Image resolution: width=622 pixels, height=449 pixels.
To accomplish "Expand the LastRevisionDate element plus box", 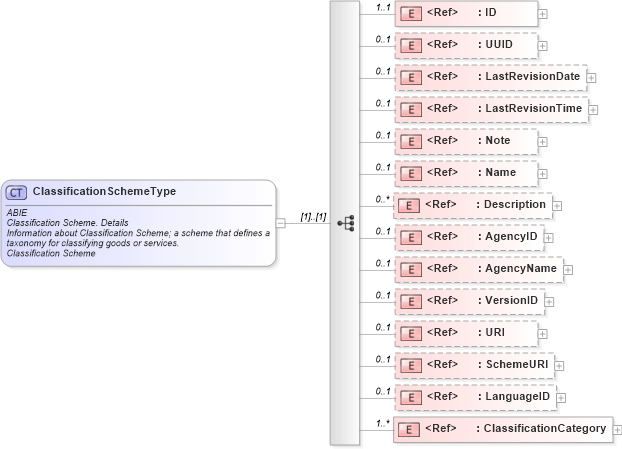I will click(591, 78).
